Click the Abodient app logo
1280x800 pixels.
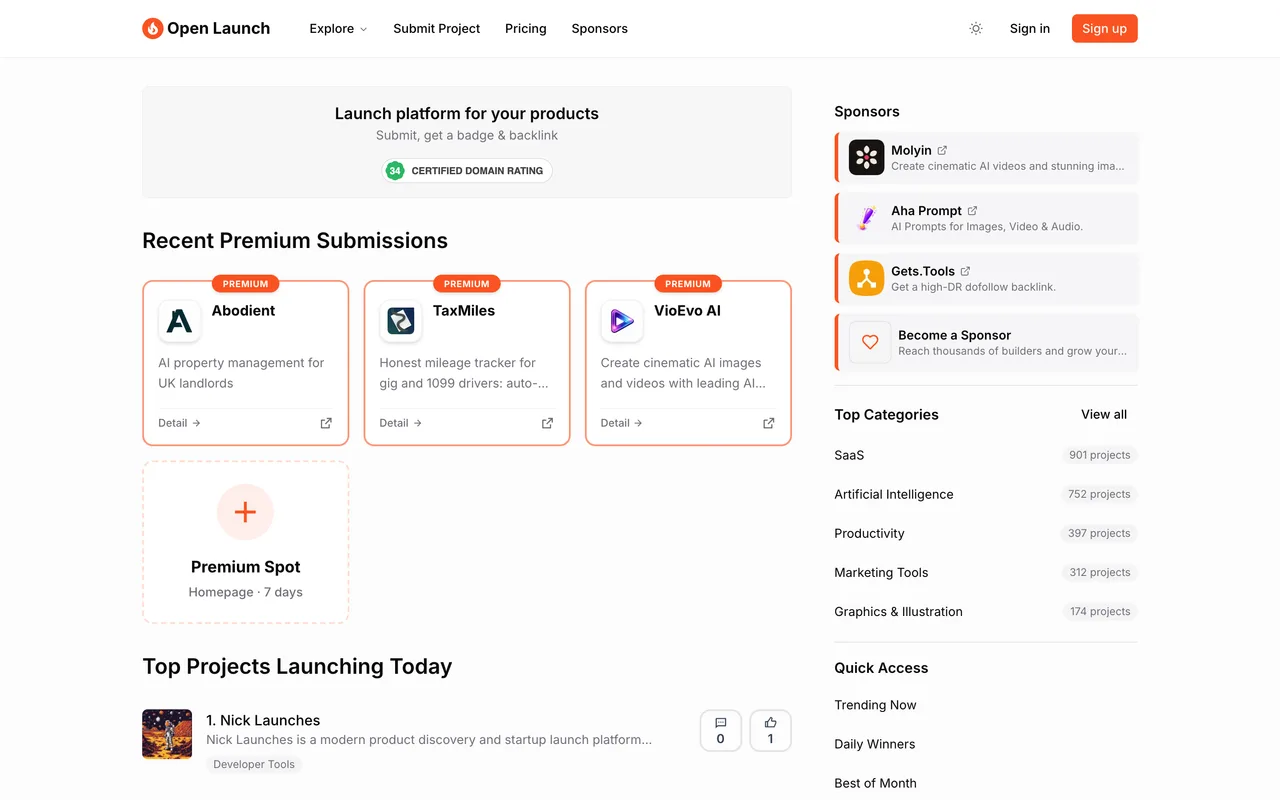(x=179, y=321)
